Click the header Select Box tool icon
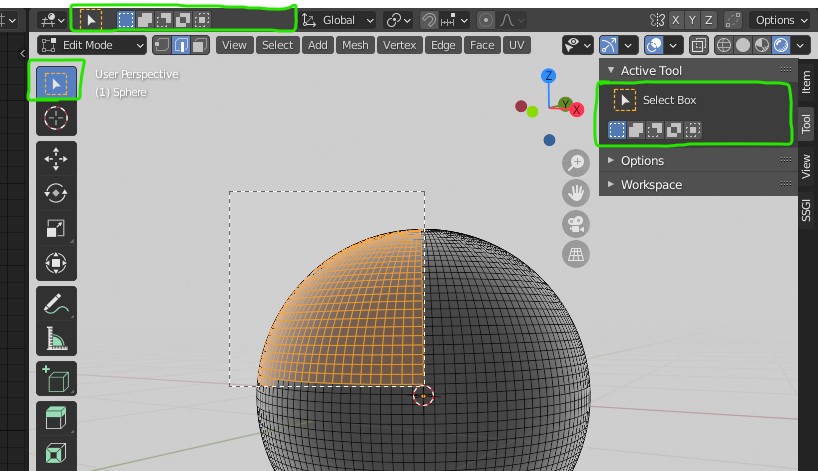 click(x=91, y=20)
